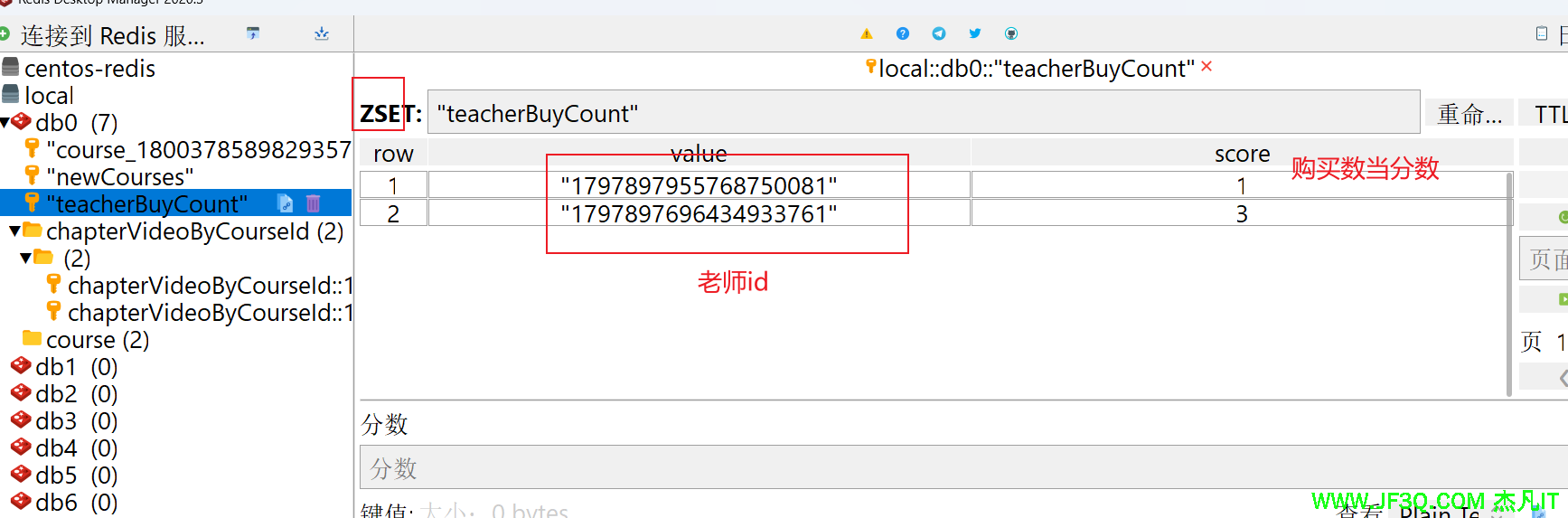Click the db3 database icon
The image size is (1568, 518).
point(22,420)
